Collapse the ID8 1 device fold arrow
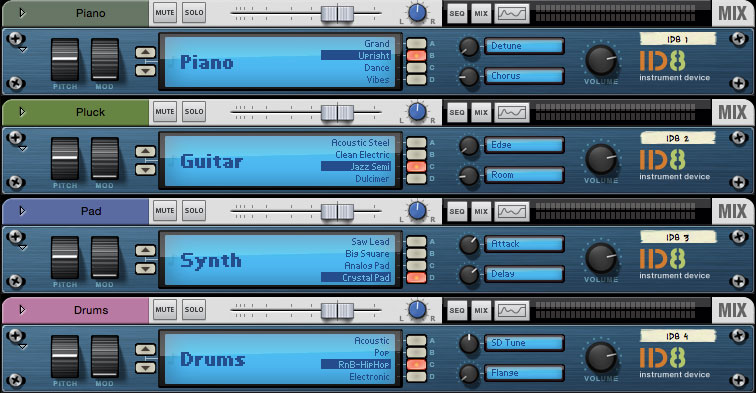The width and height of the screenshot is (756, 393). tap(23, 50)
